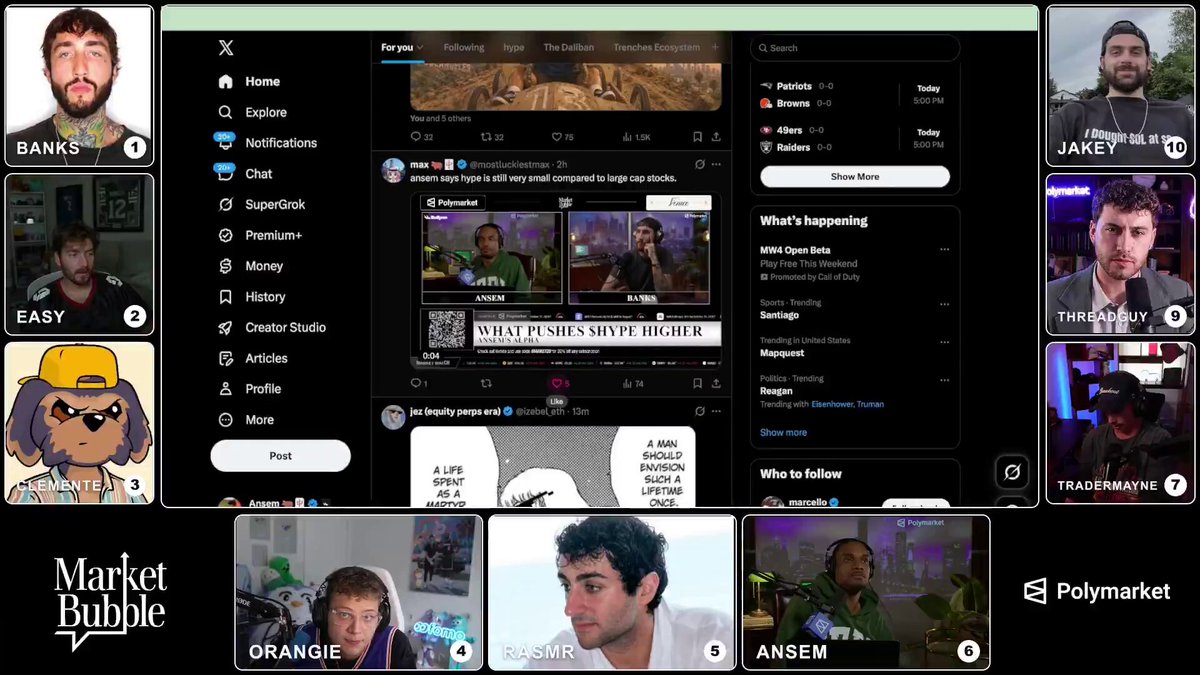Open the Patriots vs Browns game

[x=855, y=95]
